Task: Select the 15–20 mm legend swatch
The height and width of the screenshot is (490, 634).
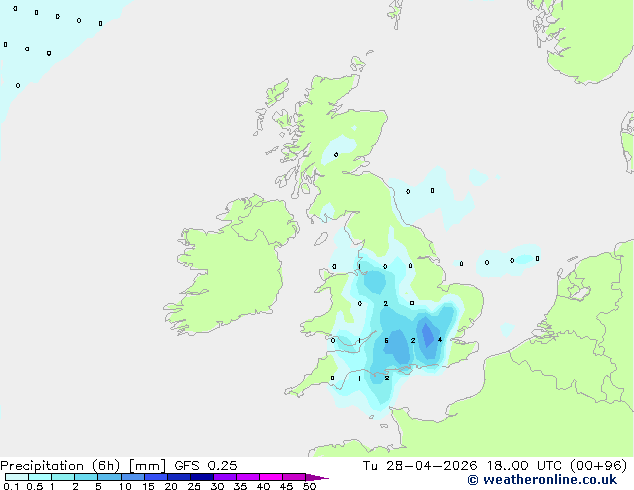Action: tap(156, 477)
